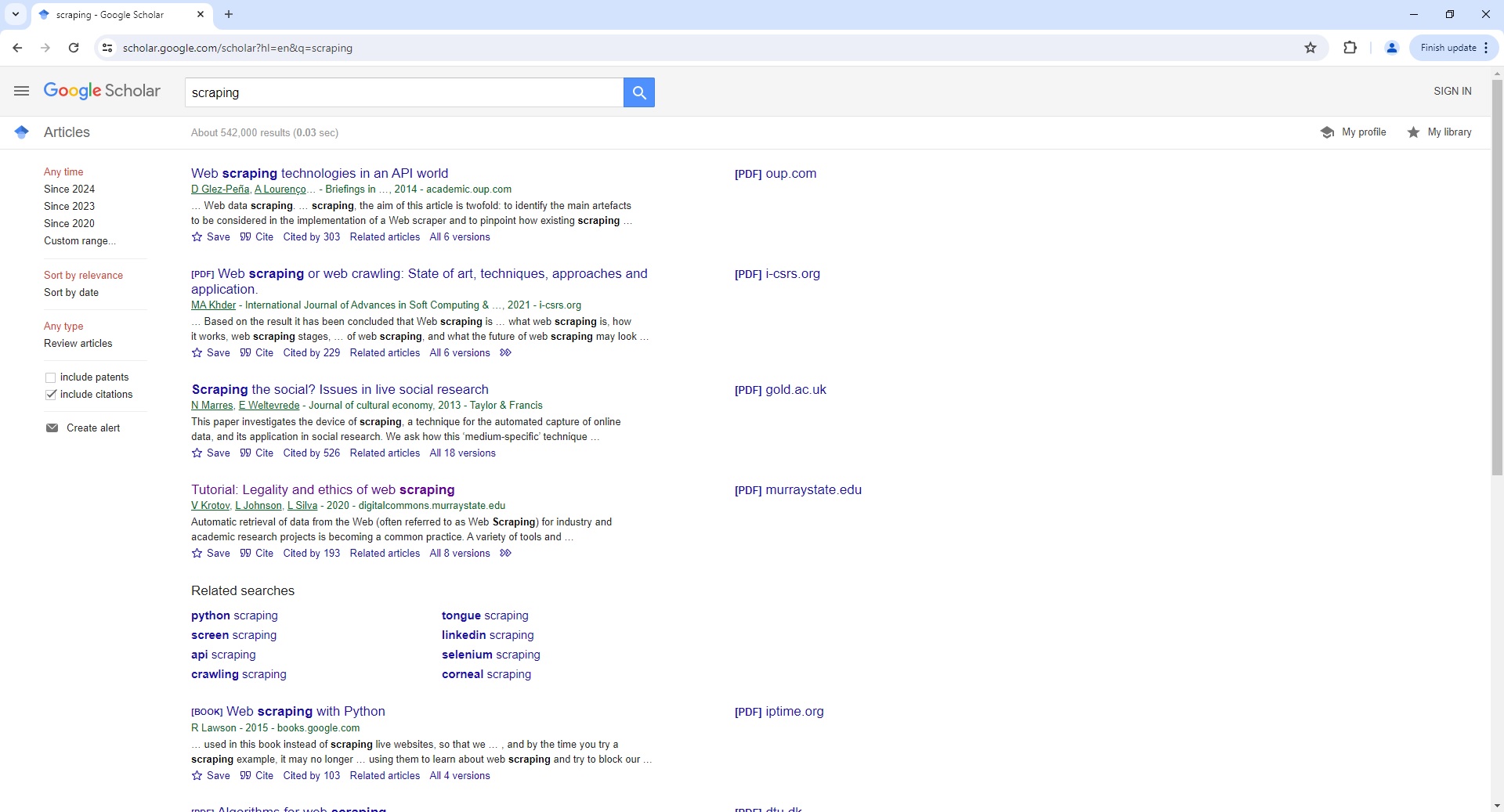Click the blue search magnifier button
Viewport: 1504px width, 812px height.
[638, 92]
